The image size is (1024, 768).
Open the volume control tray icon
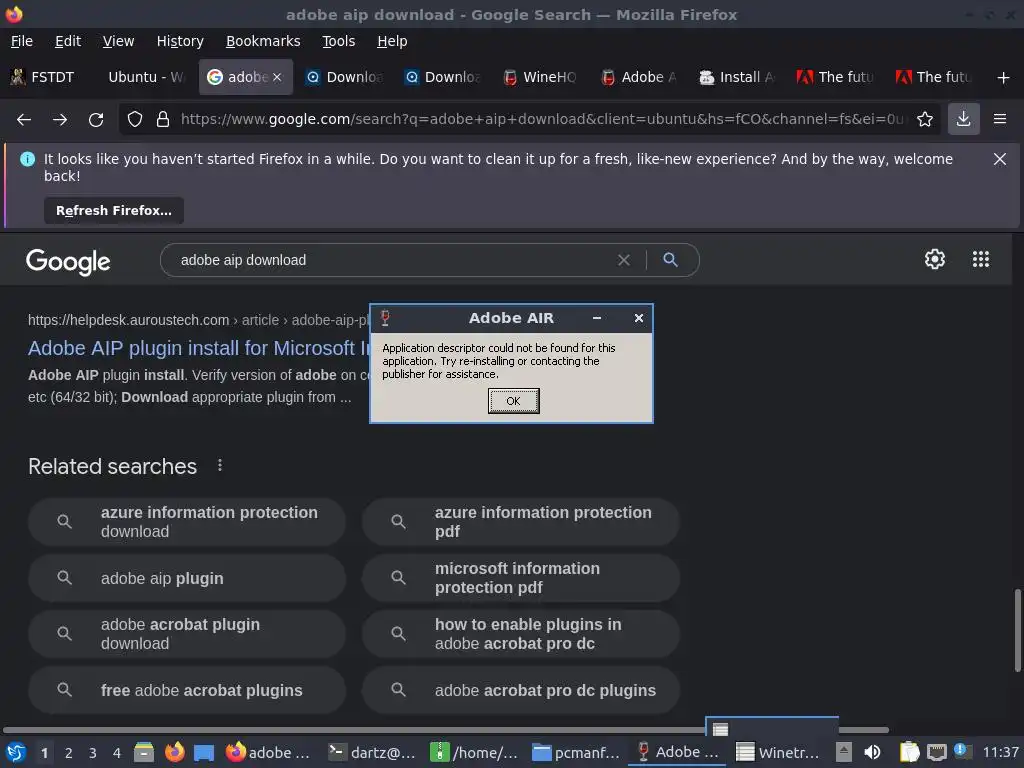click(872, 752)
